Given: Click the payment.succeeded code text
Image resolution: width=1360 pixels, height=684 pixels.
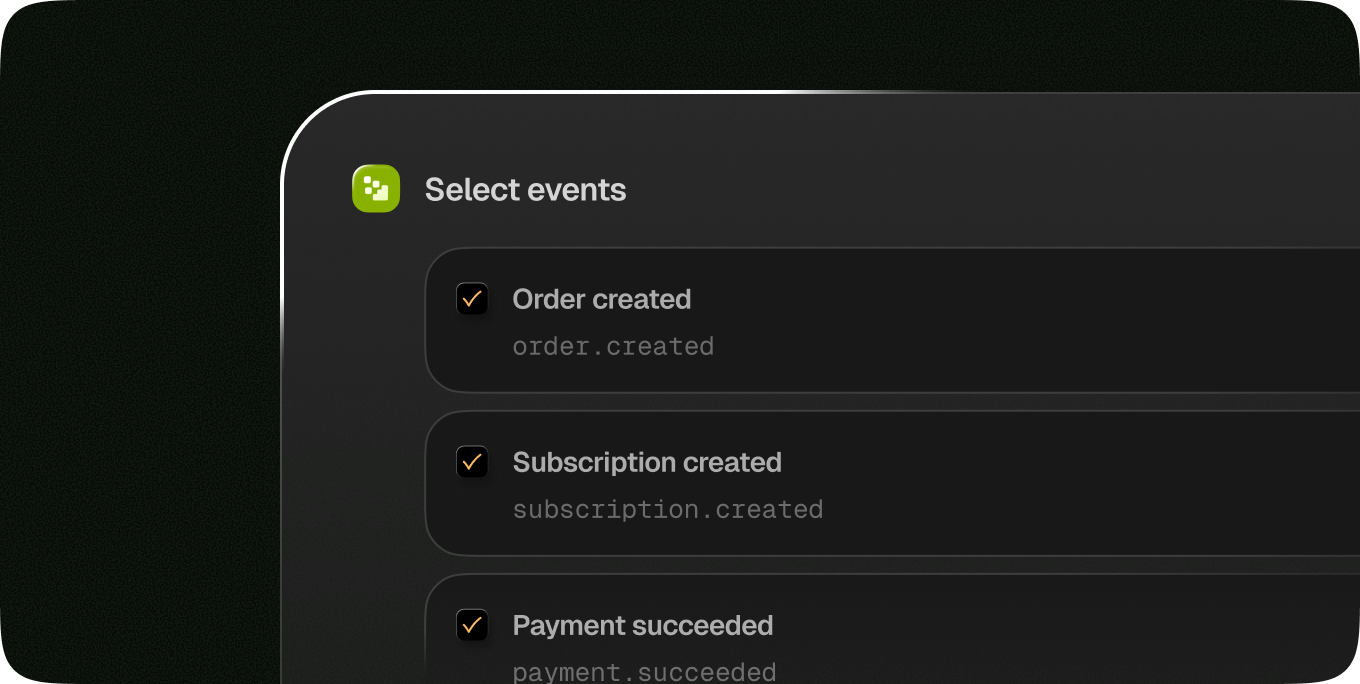Looking at the screenshot, I should (644, 671).
